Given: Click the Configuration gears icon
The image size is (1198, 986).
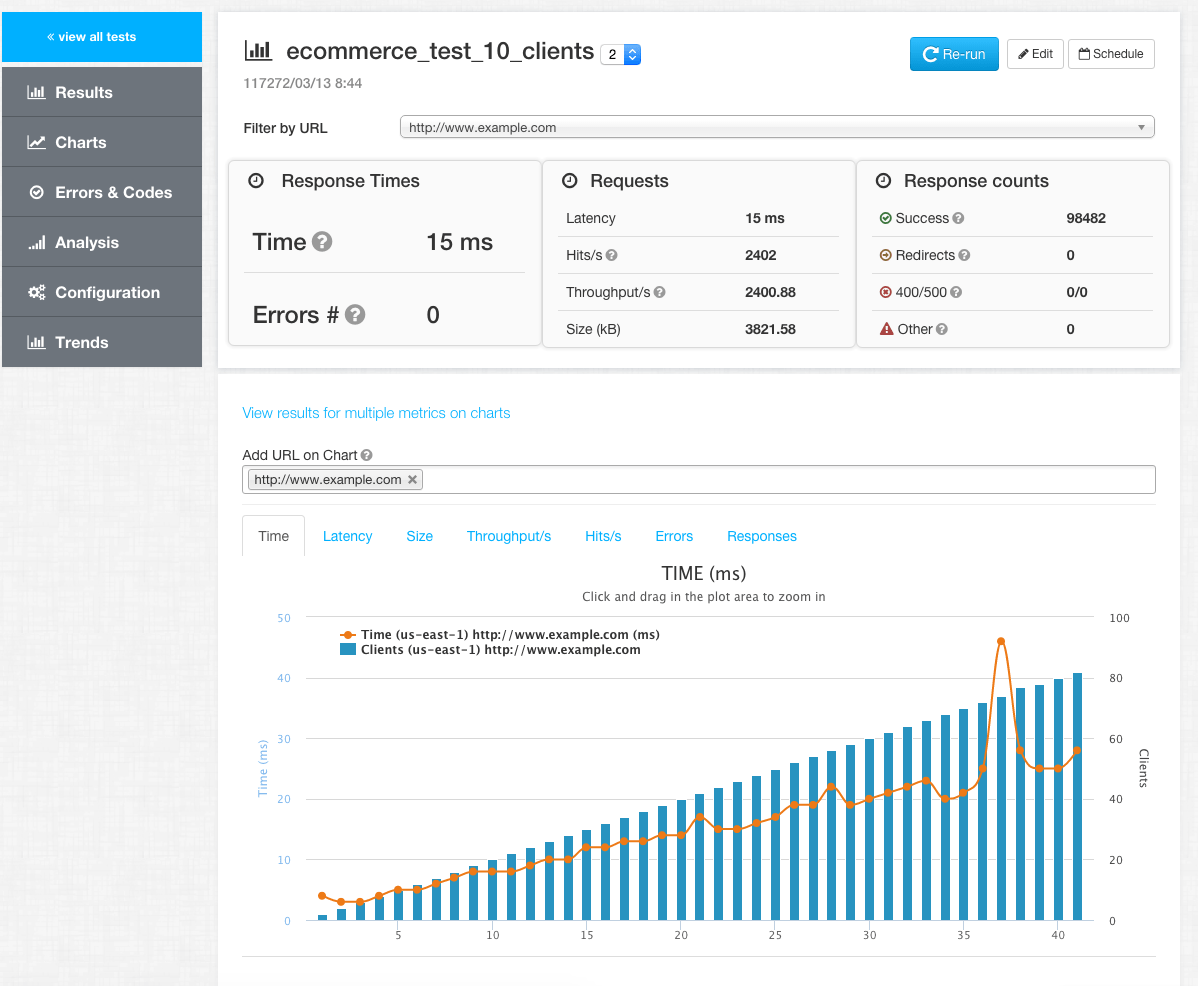Looking at the screenshot, I should [x=36, y=293].
